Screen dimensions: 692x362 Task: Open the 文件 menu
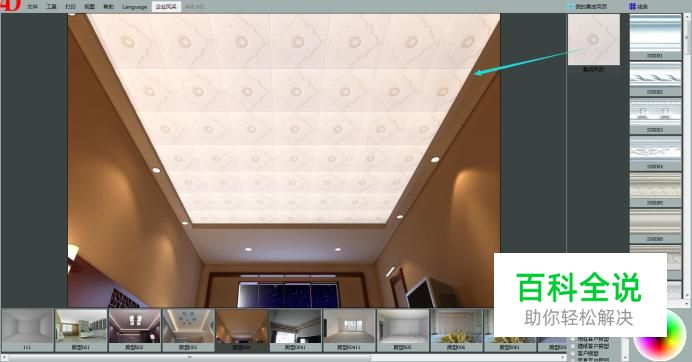coord(32,7)
